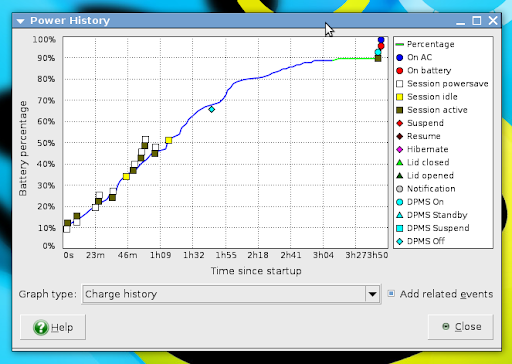Click the '100%' y-axis label
512x364 pixels.
44,40
